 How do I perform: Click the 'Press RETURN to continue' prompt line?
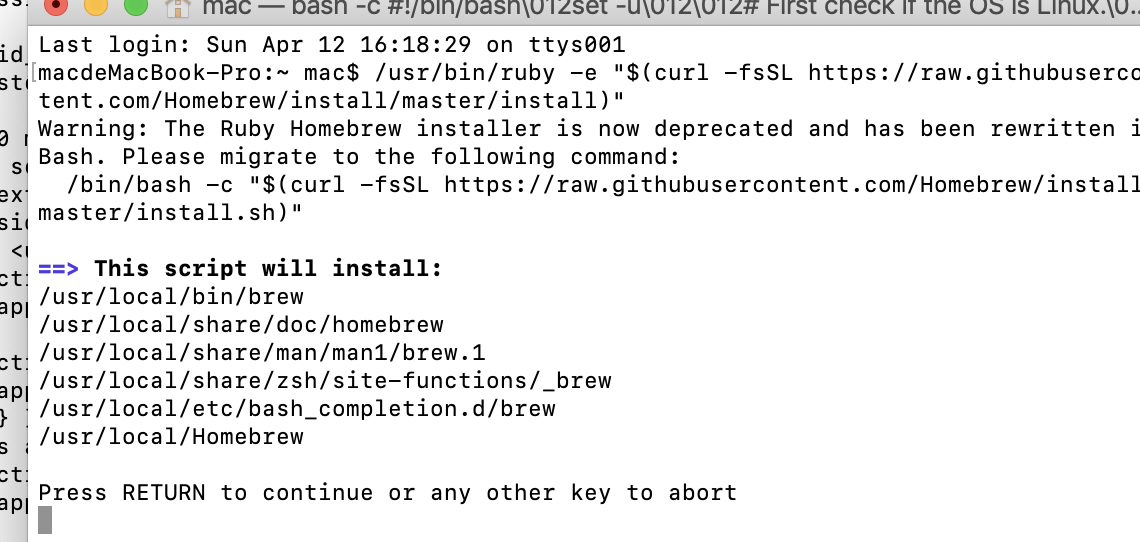[388, 493]
